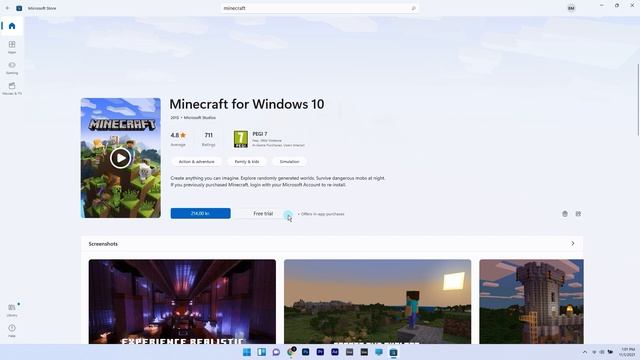Open the user profile avatar
The height and width of the screenshot is (360, 640).
pyautogui.click(x=571, y=8)
